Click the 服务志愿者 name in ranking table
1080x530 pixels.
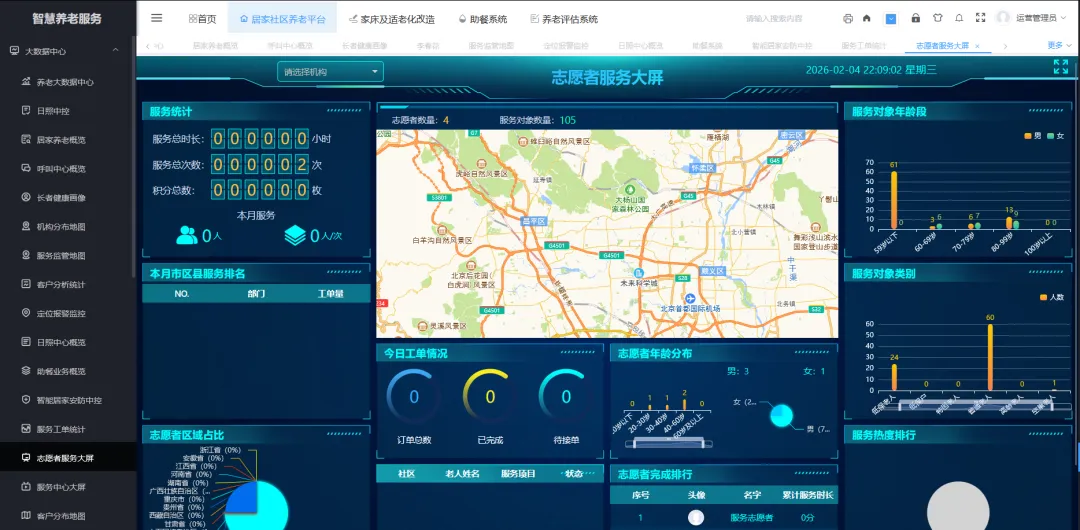(751, 518)
